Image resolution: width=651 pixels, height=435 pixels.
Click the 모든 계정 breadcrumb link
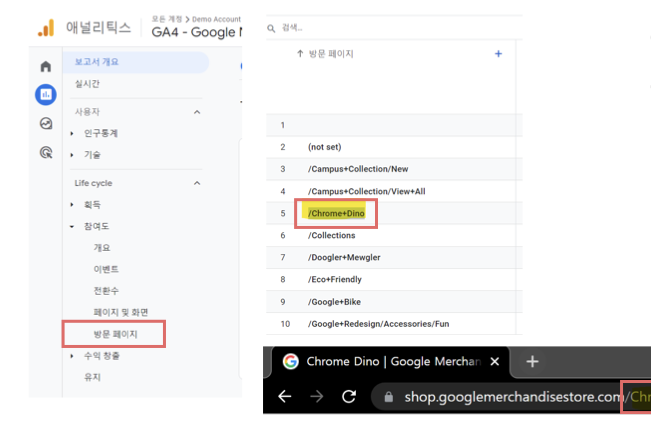(x=167, y=19)
